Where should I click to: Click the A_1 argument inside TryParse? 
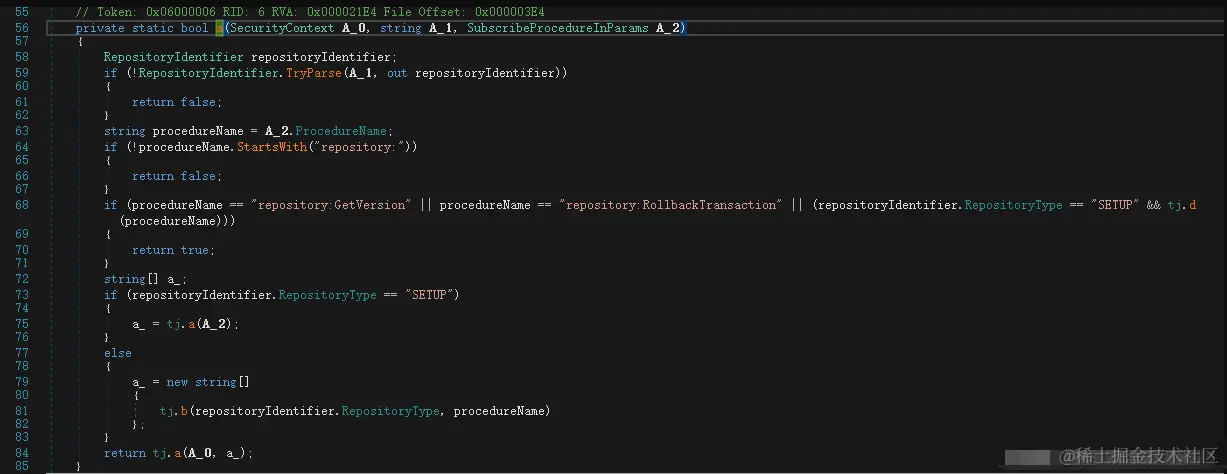358,73
